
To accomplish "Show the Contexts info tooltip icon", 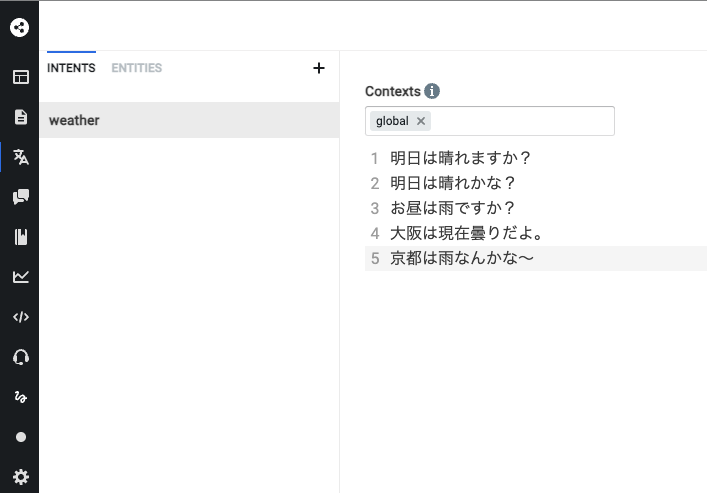I will 432,91.
